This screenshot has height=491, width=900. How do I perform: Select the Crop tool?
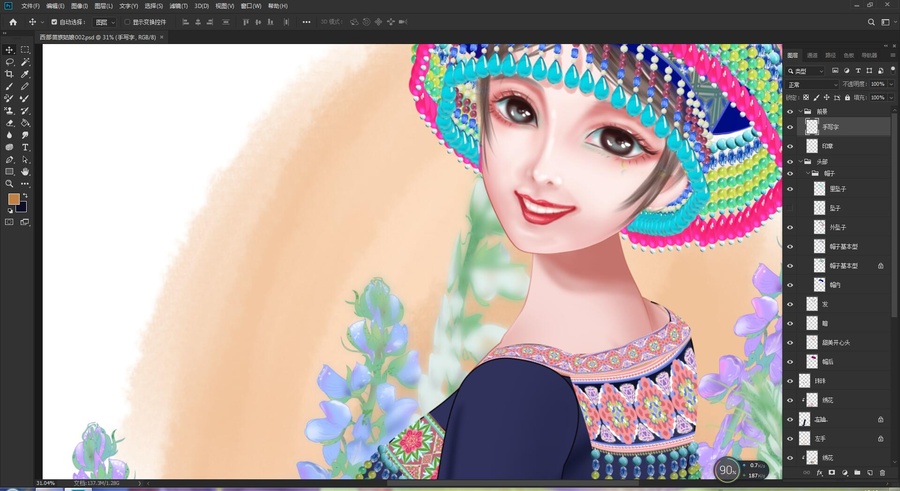[9, 74]
